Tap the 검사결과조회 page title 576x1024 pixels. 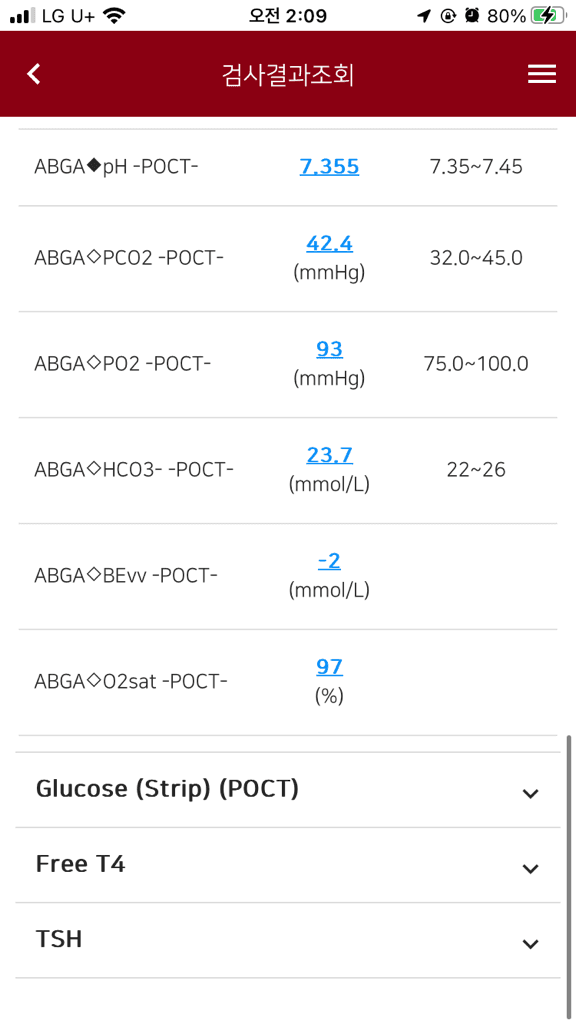288,75
